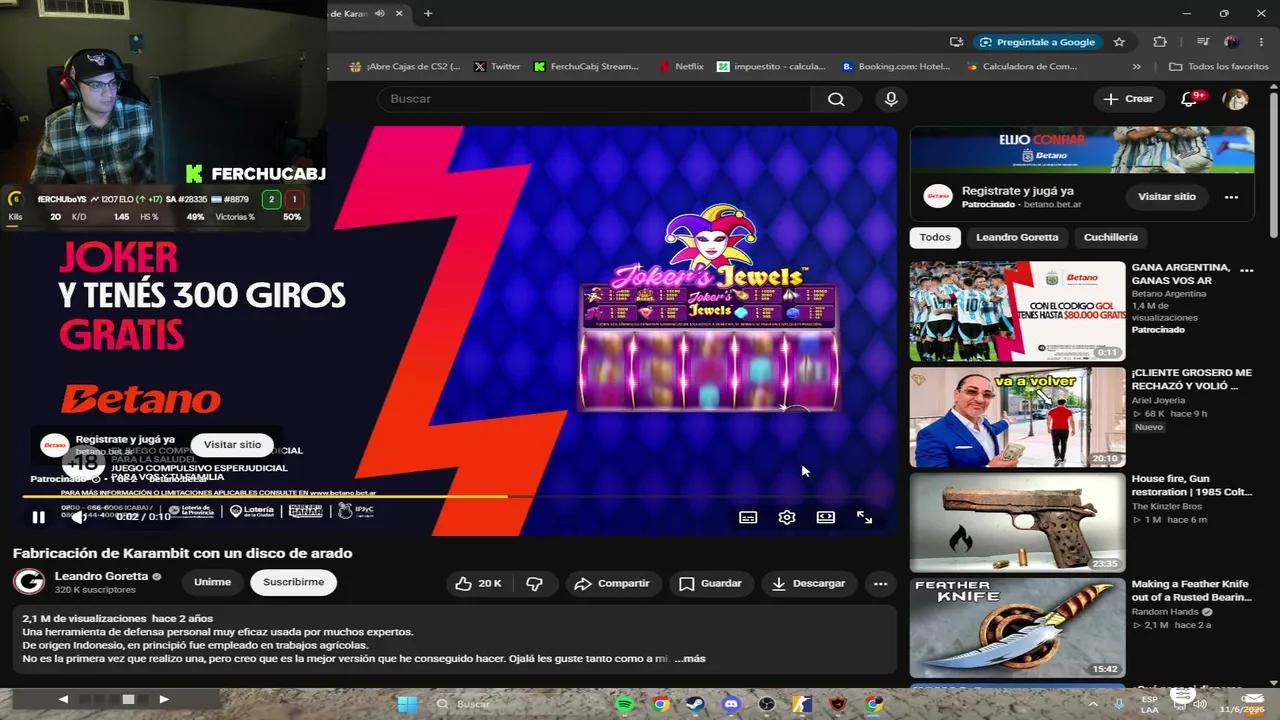Open Chrome extensions puzzle icon
Viewport: 1280px width, 720px height.
coord(1160,42)
